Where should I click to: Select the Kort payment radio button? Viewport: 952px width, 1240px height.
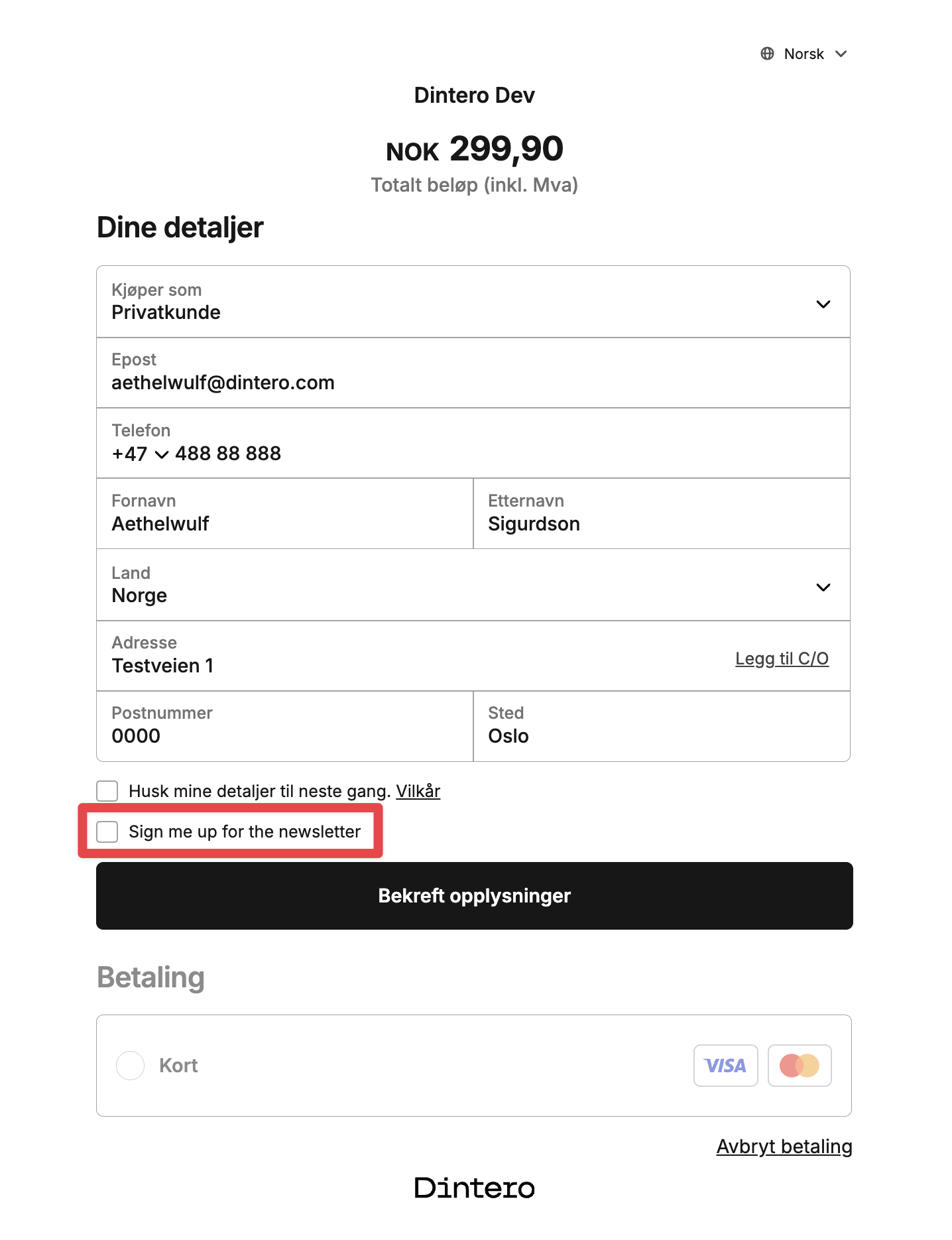[131, 1066]
